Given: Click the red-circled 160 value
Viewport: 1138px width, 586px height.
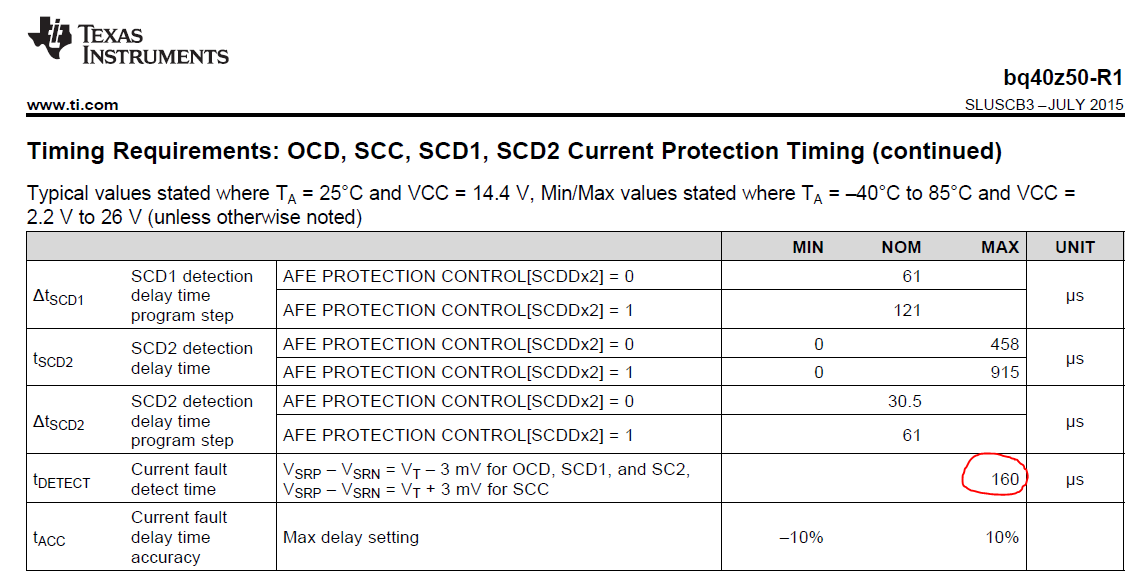Looking at the screenshot, I should [1005, 479].
